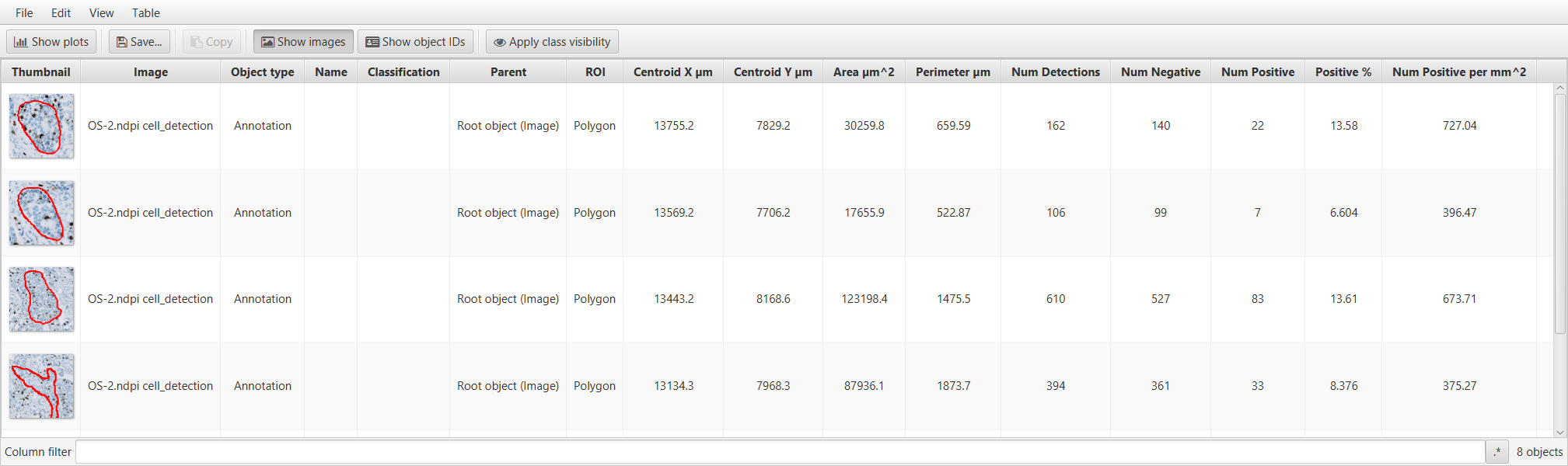This screenshot has height=466, width=1568.
Task: Select Num Negative value 361
Action: pos(1161,386)
